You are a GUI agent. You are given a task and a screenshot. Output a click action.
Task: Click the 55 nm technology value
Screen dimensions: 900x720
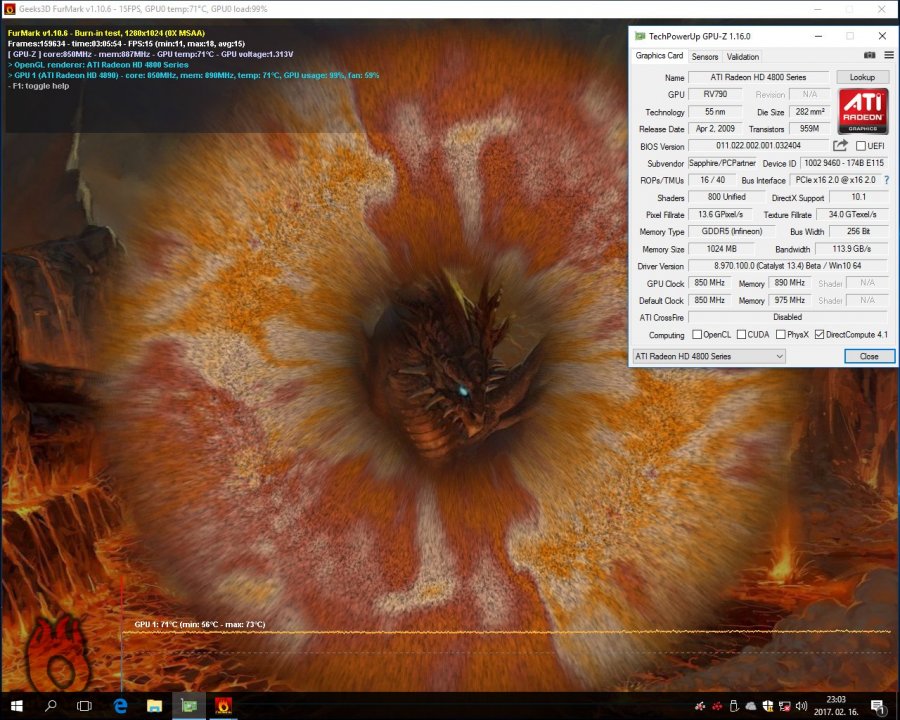pyautogui.click(x=715, y=111)
